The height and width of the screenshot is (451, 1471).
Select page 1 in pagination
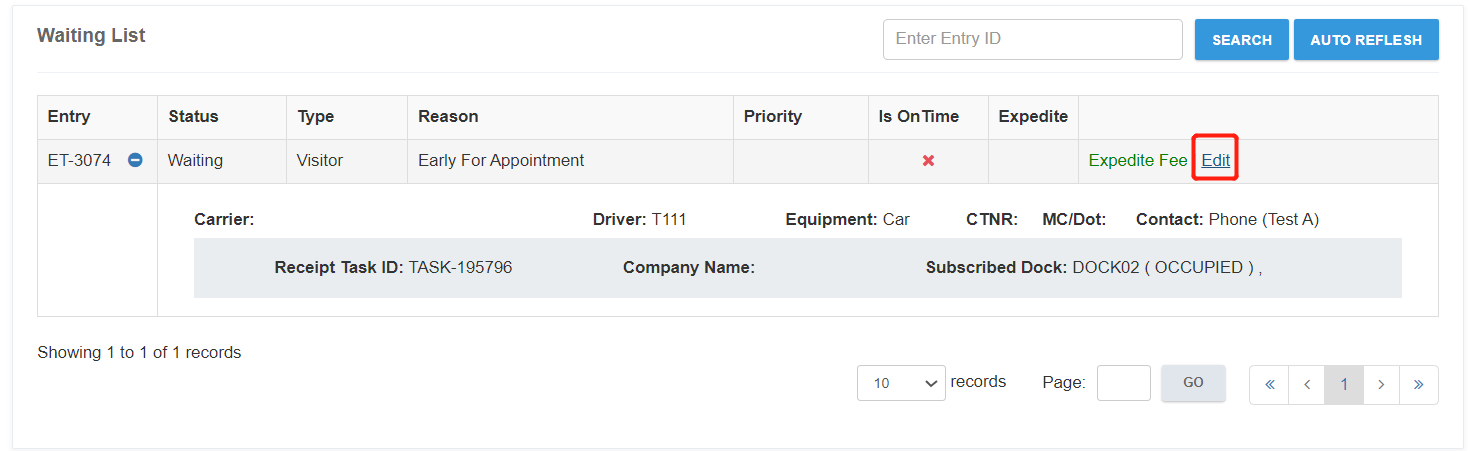pos(1344,385)
